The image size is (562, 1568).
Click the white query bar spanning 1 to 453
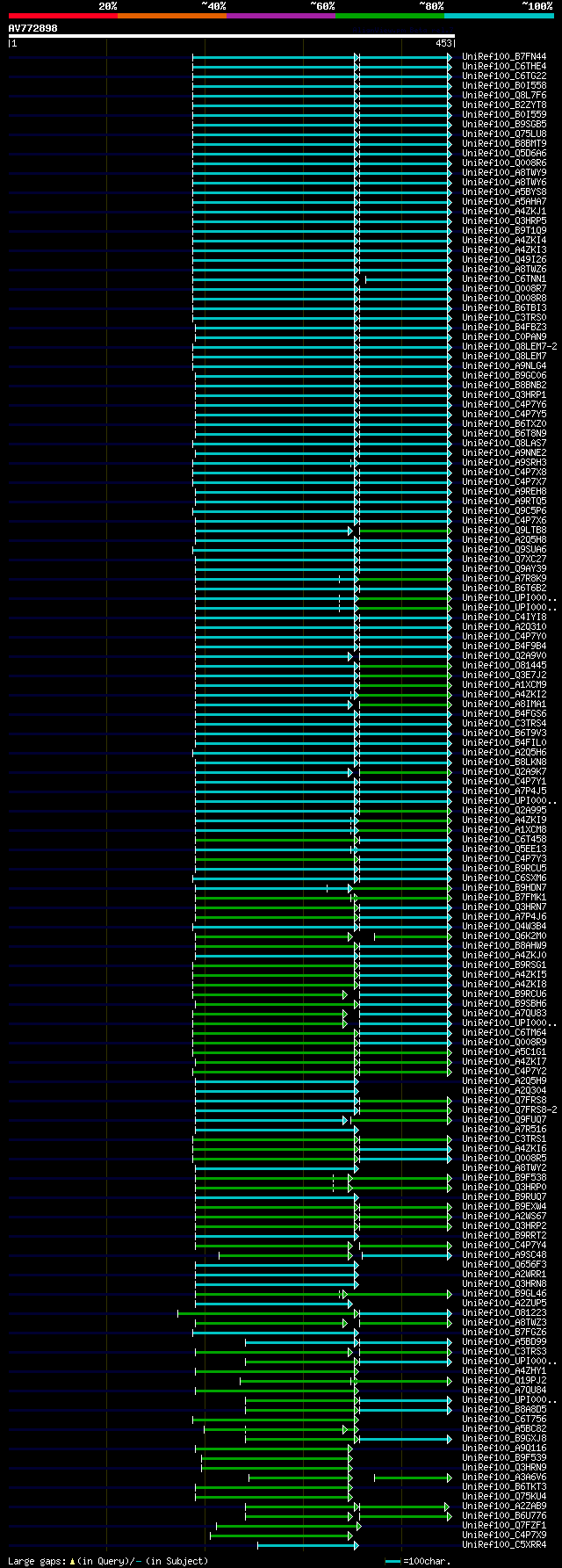point(231,36)
